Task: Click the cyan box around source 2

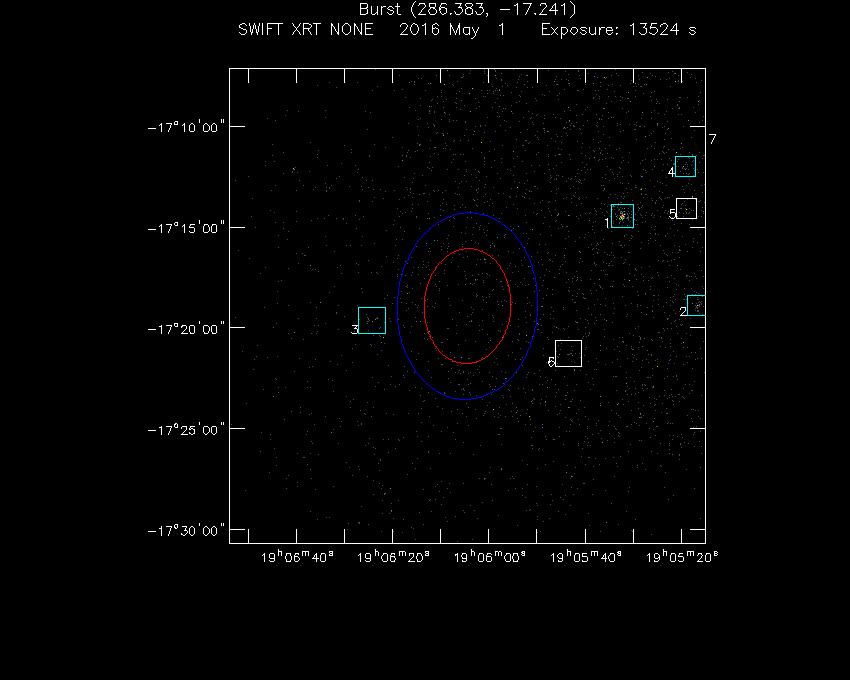Action: [697, 305]
